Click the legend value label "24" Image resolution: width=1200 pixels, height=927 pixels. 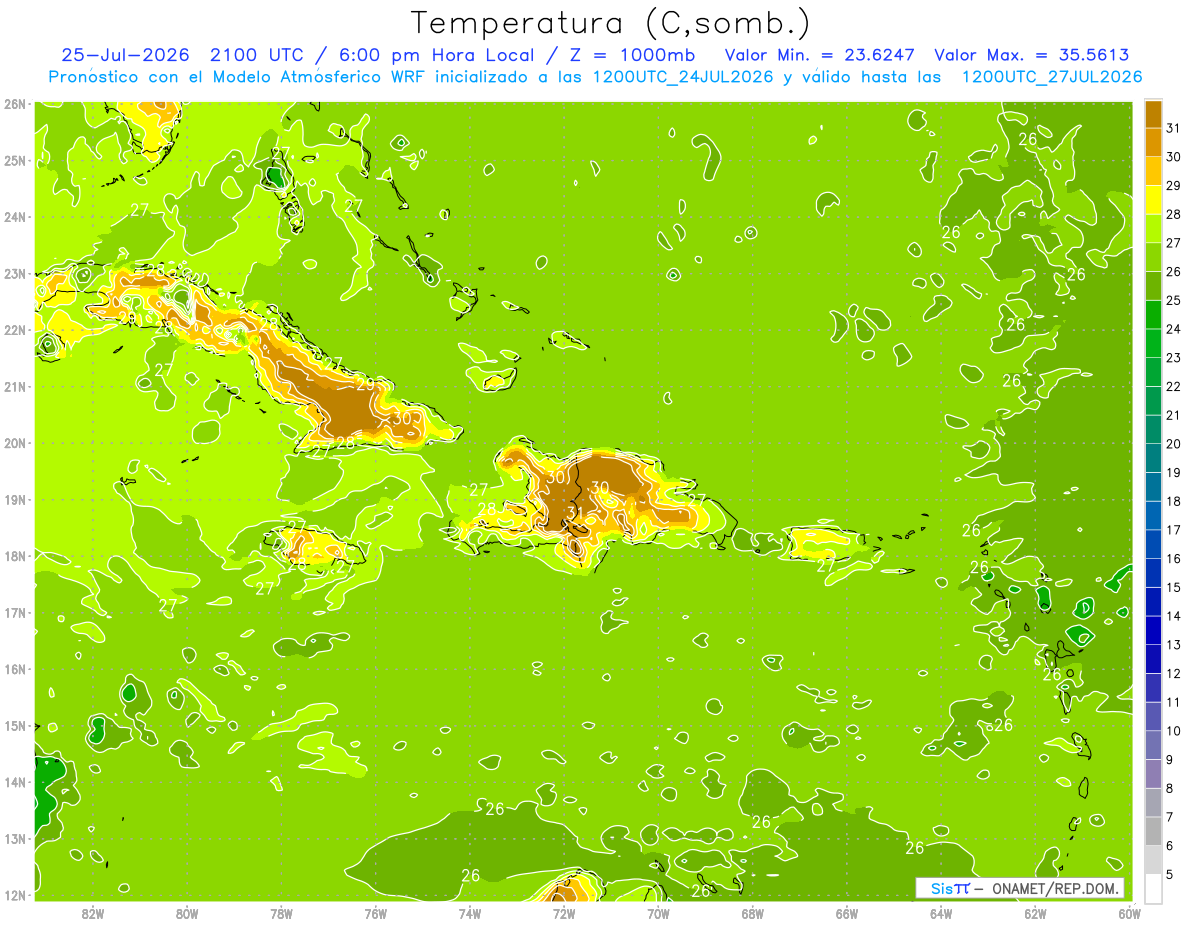pyautogui.click(x=1173, y=329)
